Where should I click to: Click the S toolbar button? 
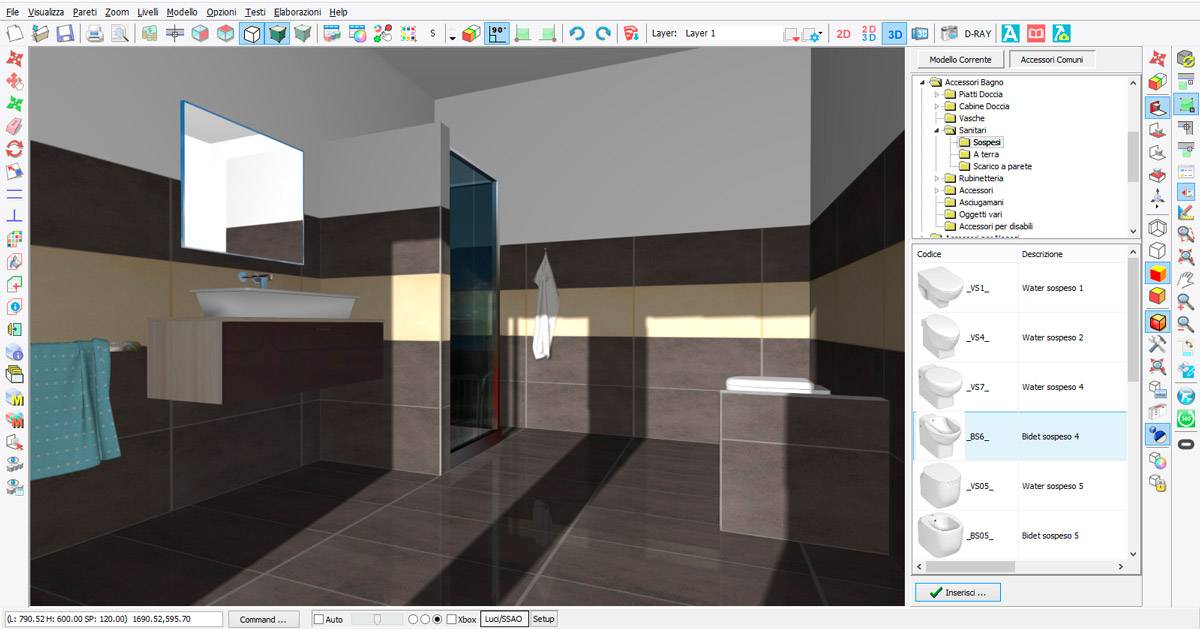tap(433, 33)
